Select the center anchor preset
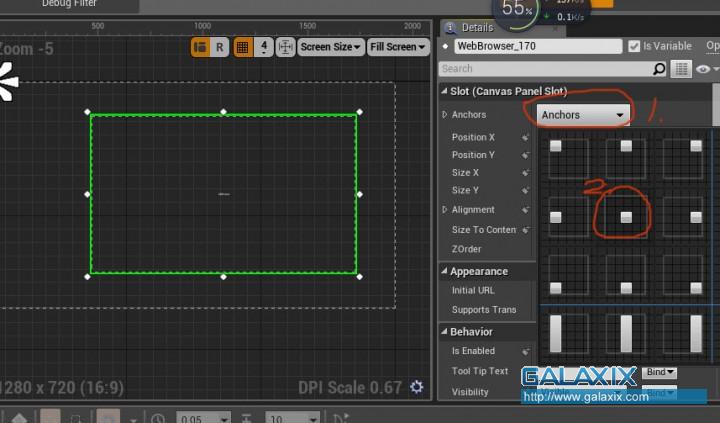720x423 pixels. [x=626, y=216]
